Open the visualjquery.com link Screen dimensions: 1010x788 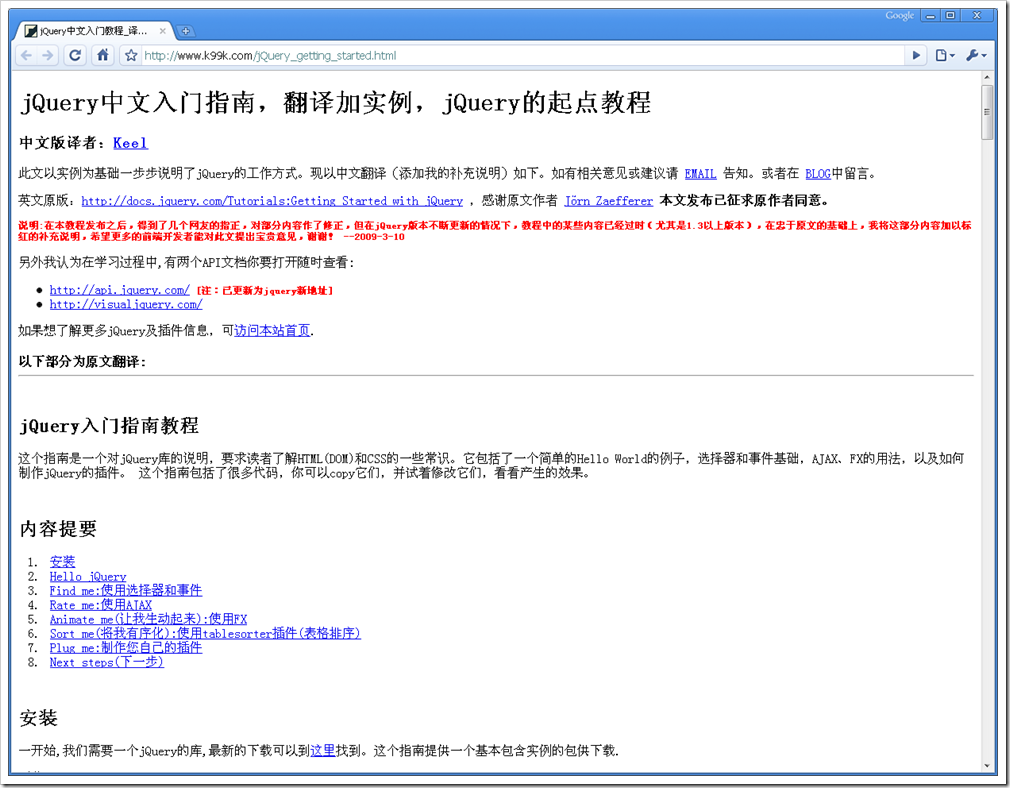click(126, 305)
